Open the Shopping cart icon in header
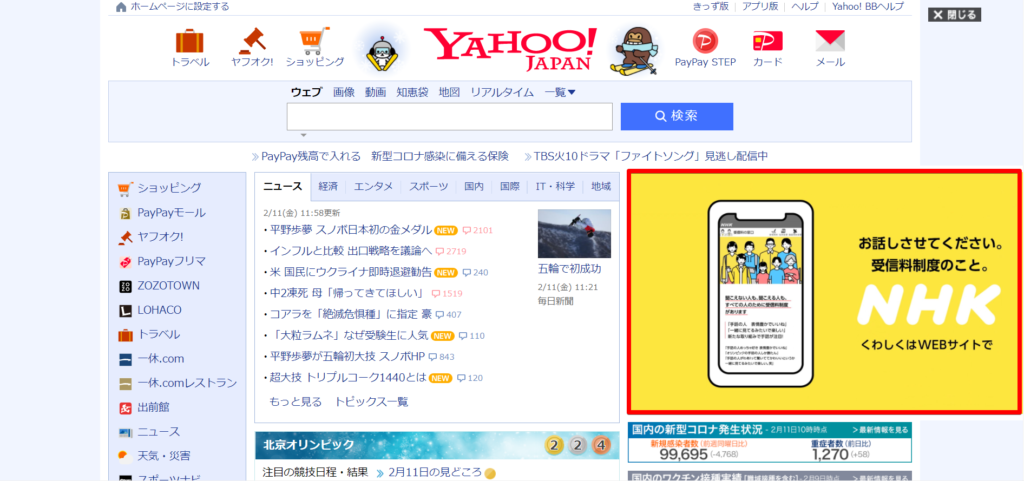The image size is (1024, 481). (315, 42)
